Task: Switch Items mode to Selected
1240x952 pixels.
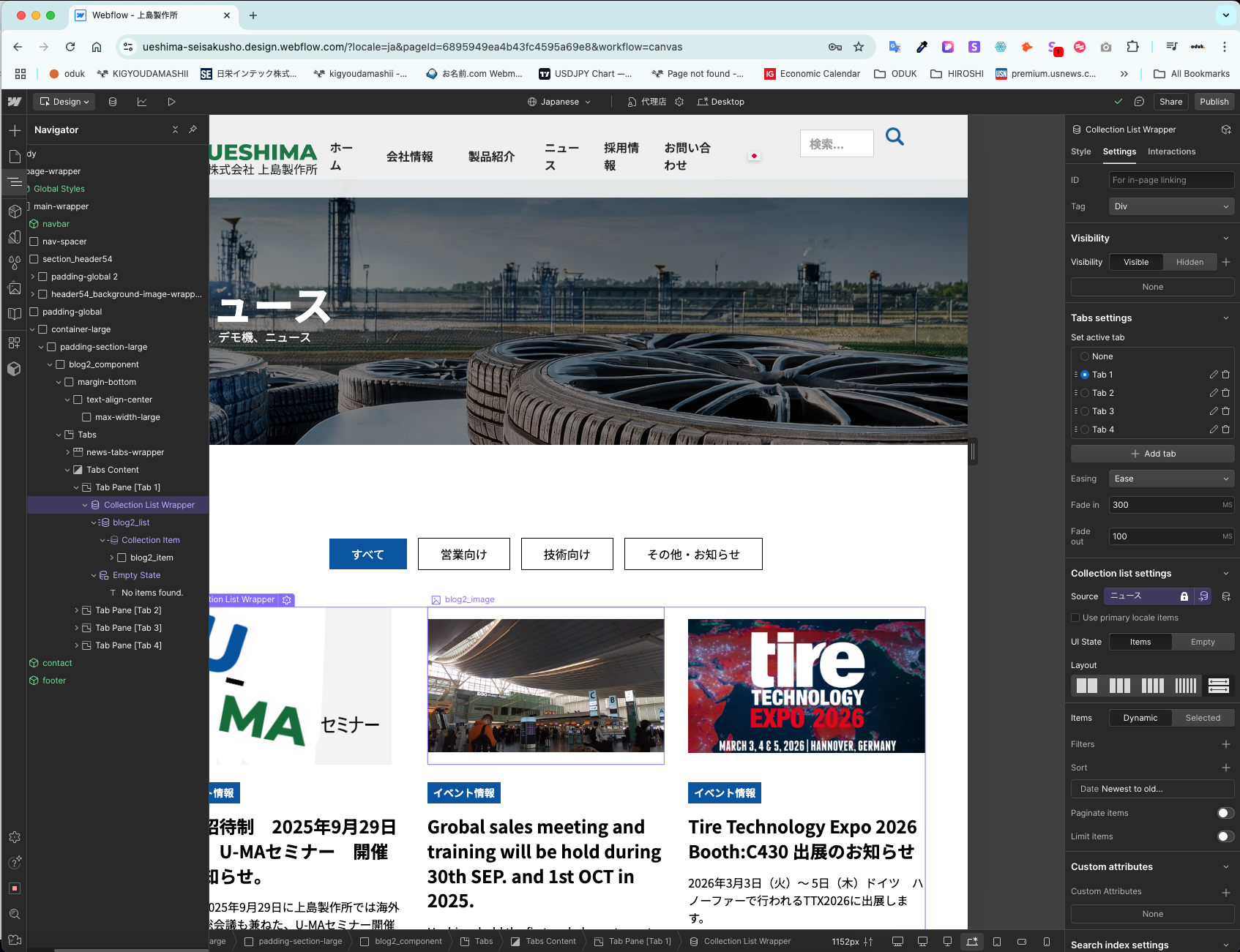Action: [x=1203, y=718]
